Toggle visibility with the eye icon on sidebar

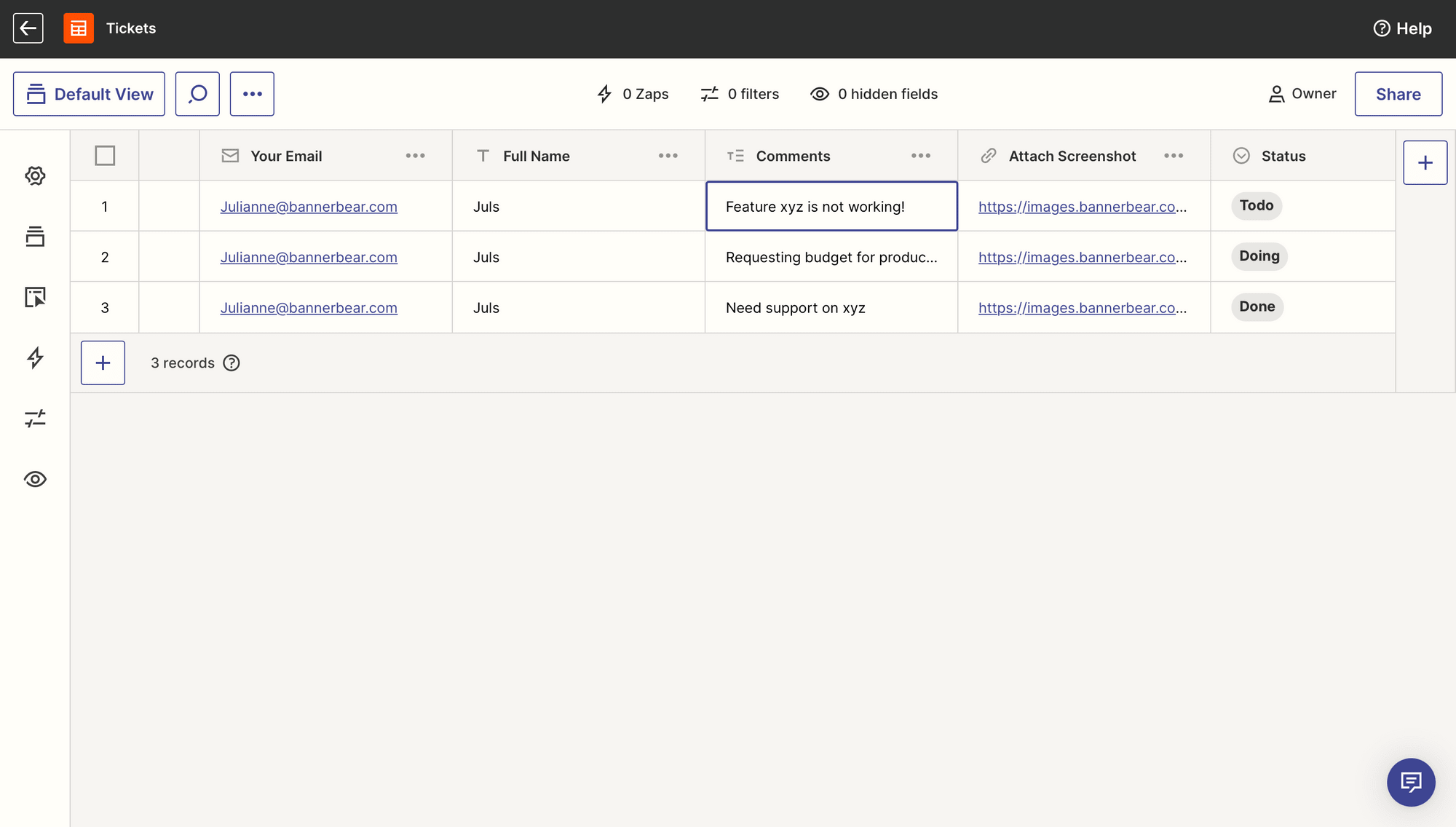coord(35,479)
